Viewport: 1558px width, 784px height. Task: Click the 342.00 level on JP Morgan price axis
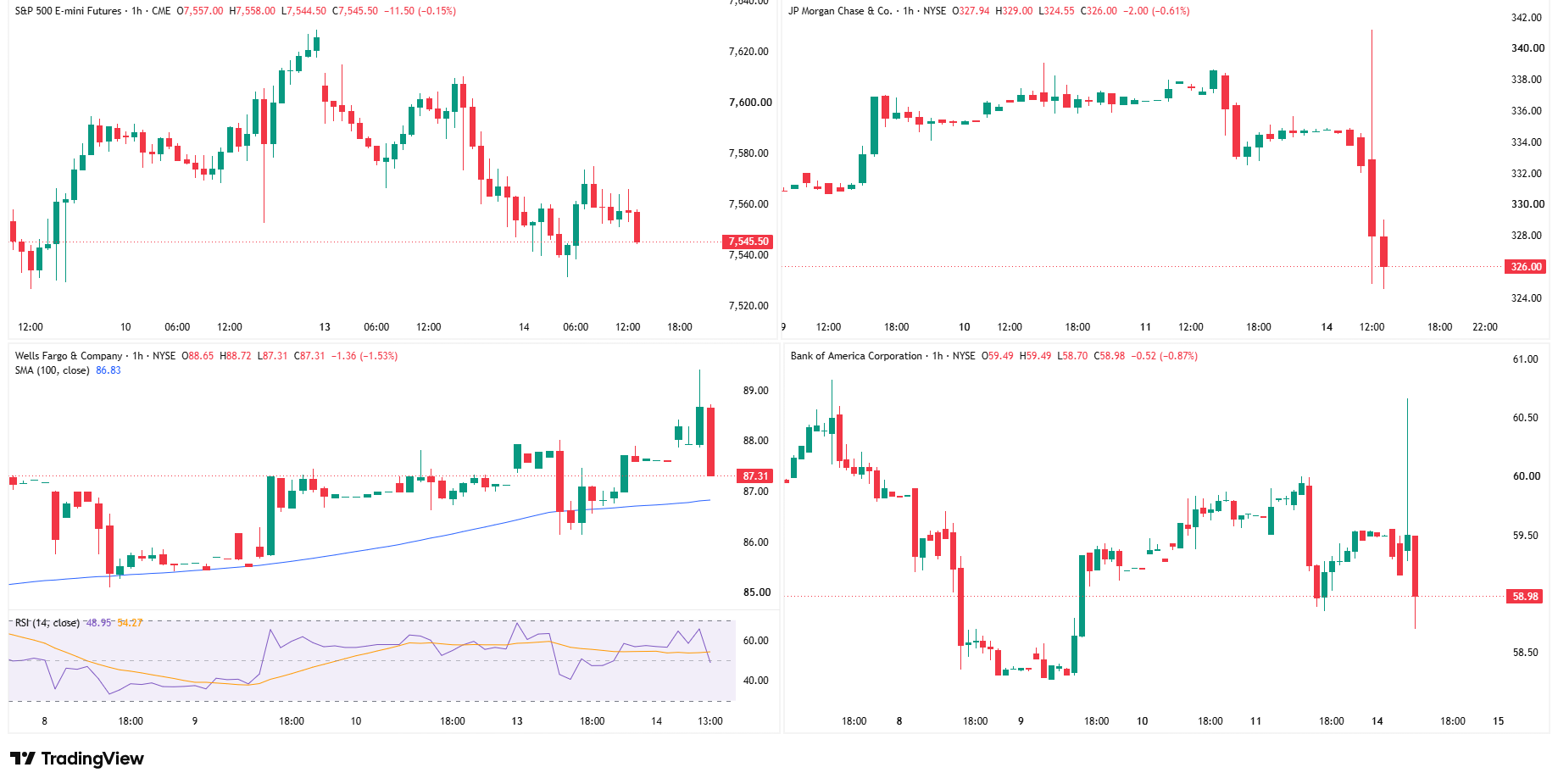pos(1527,18)
